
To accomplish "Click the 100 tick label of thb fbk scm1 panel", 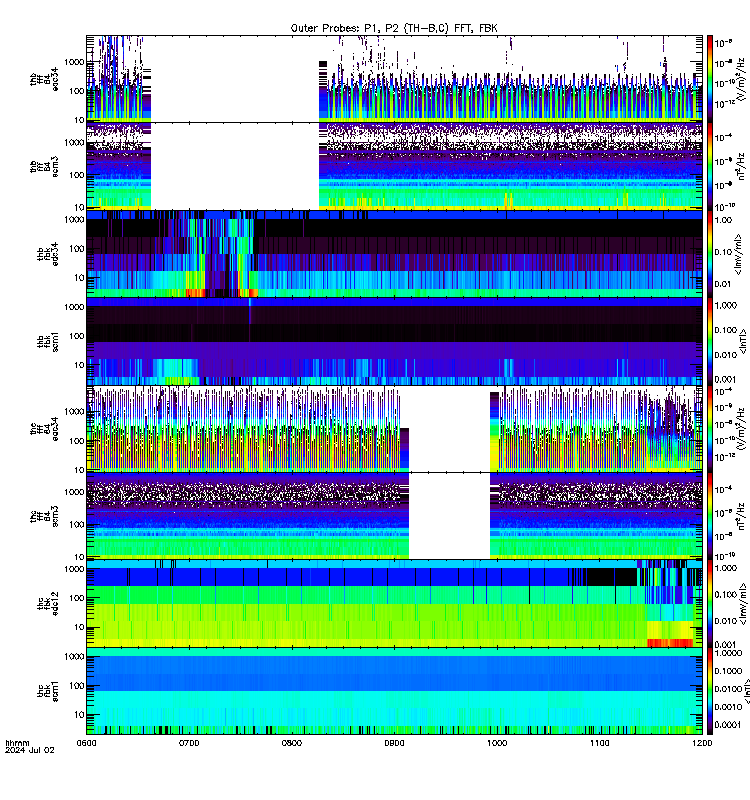I will (77, 336).
